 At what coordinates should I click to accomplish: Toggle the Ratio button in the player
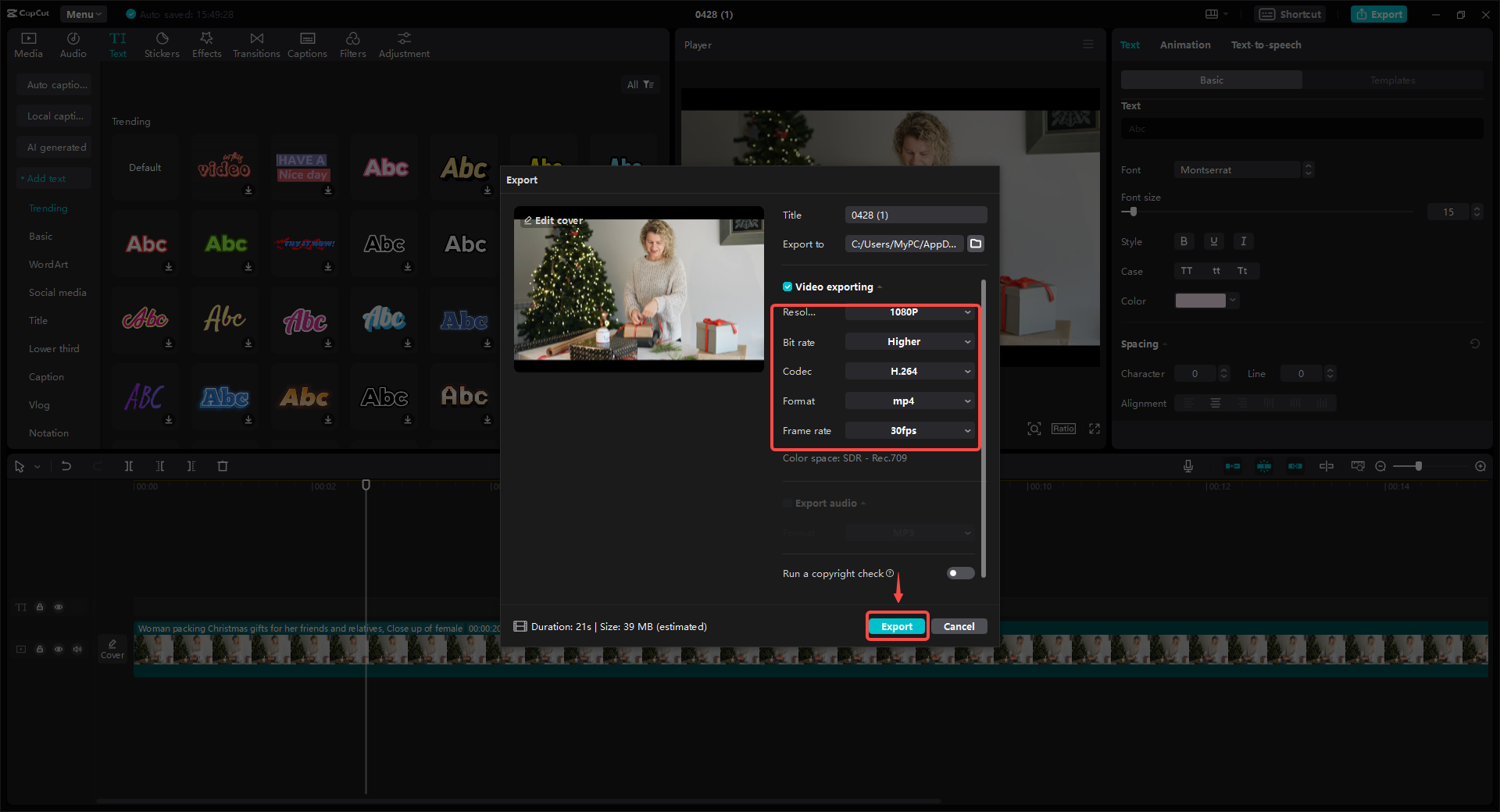1063,429
